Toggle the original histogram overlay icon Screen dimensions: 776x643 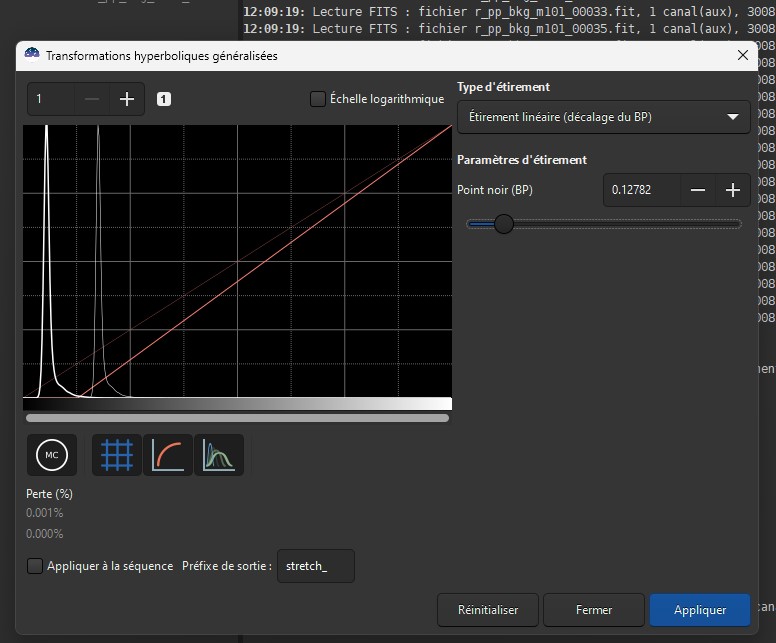219,456
